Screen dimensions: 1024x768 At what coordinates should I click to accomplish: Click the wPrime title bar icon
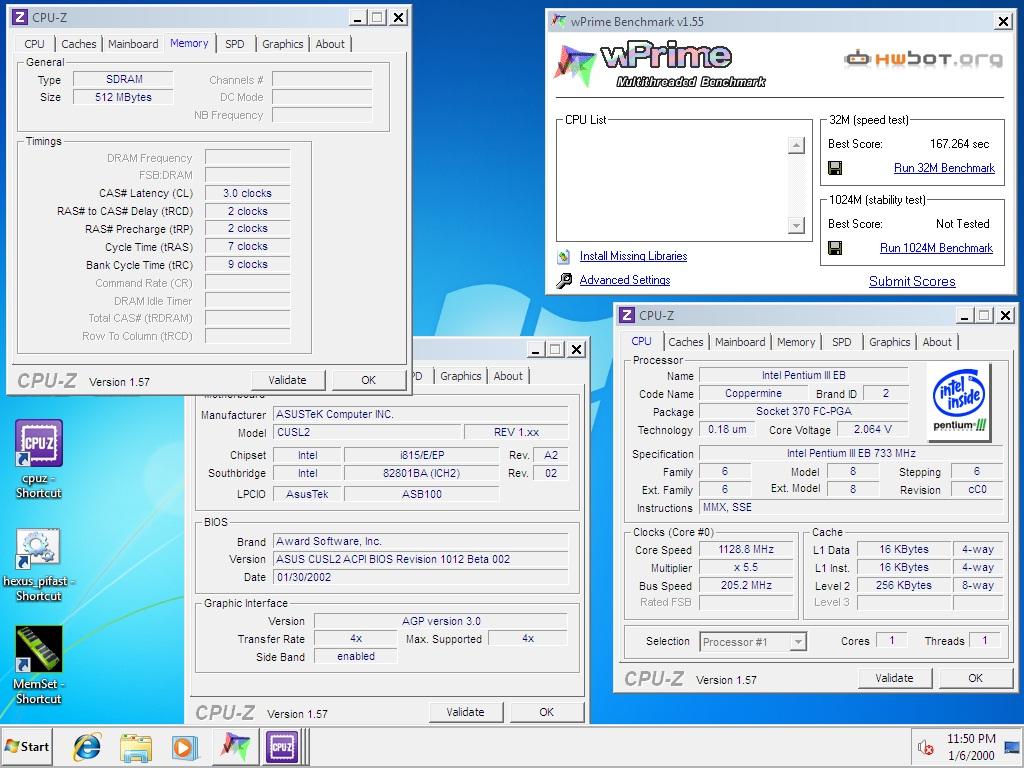(558, 22)
